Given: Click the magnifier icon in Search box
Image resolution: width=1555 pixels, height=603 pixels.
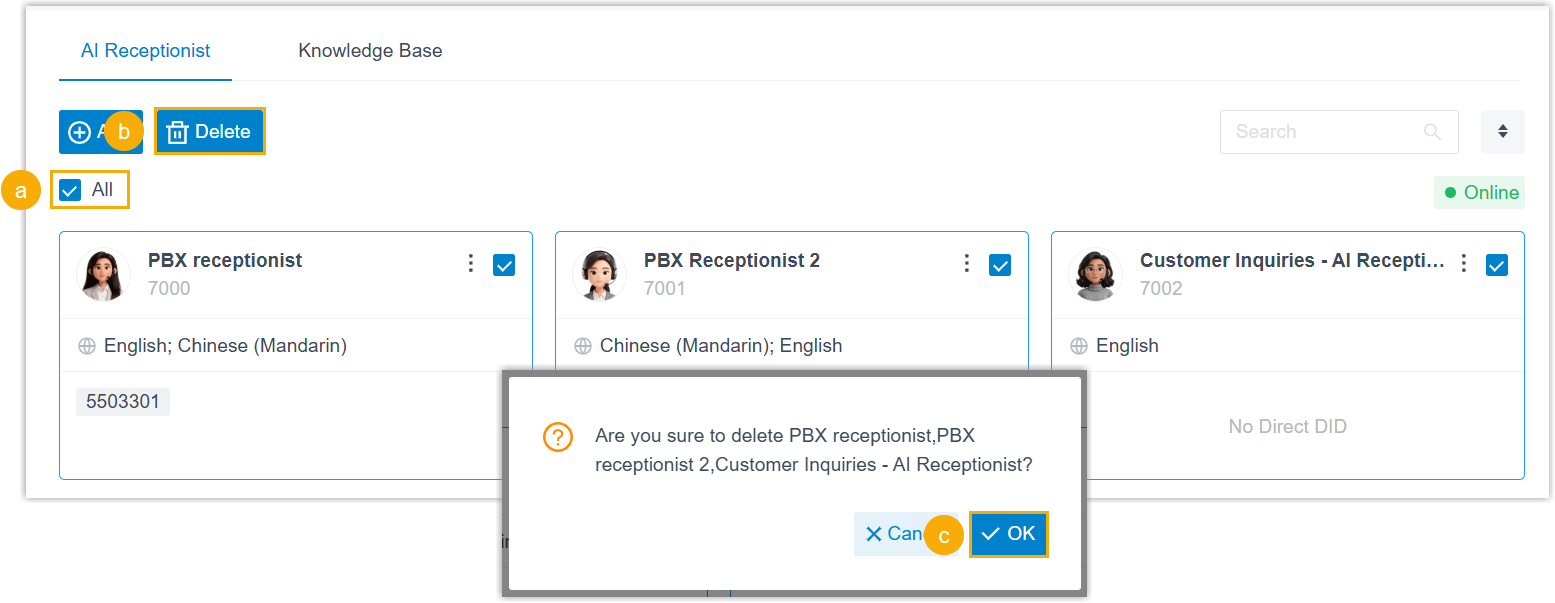Looking at the screenshot, I should click(1432, 132).
